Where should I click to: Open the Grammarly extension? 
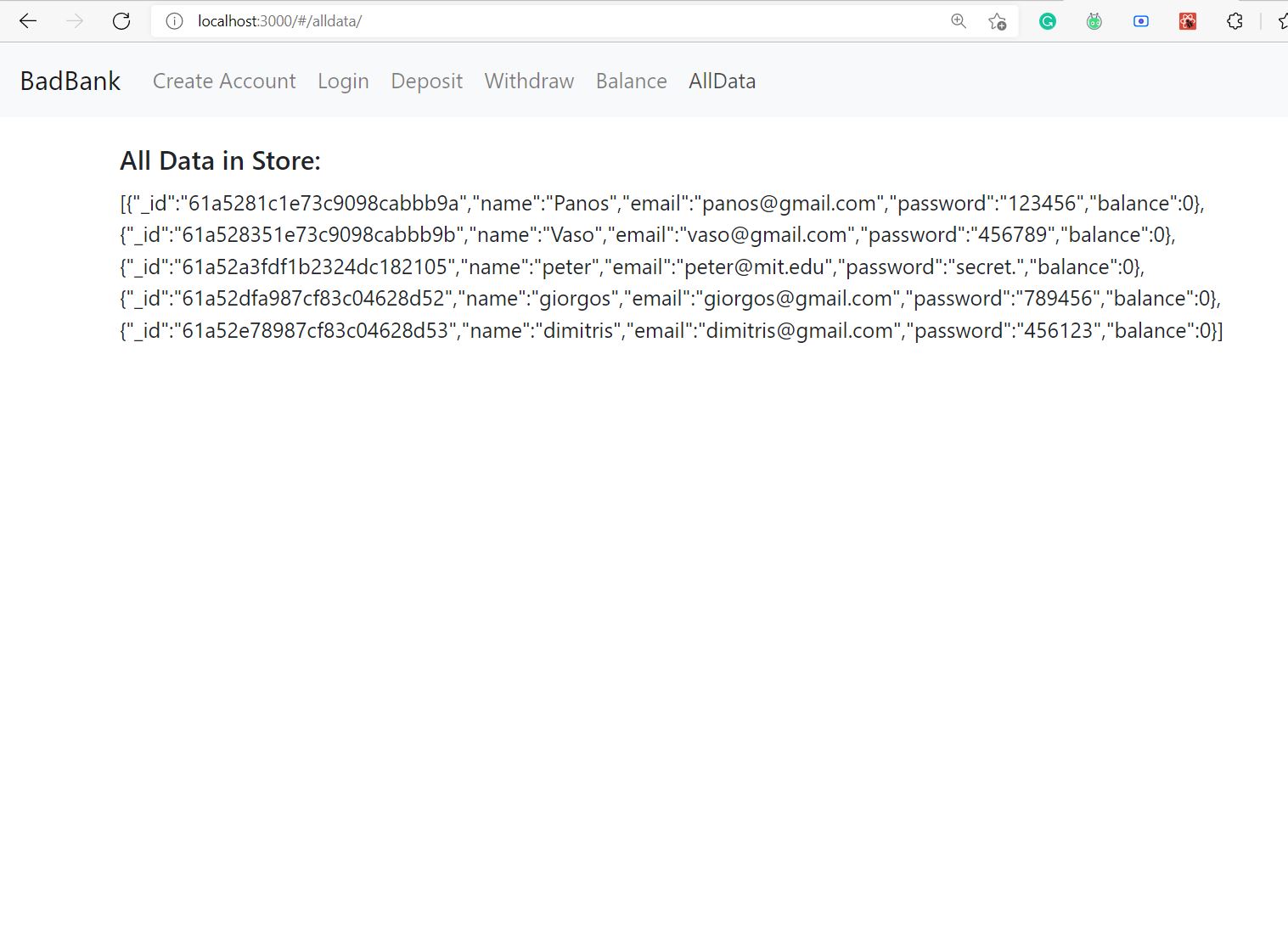1046,20
